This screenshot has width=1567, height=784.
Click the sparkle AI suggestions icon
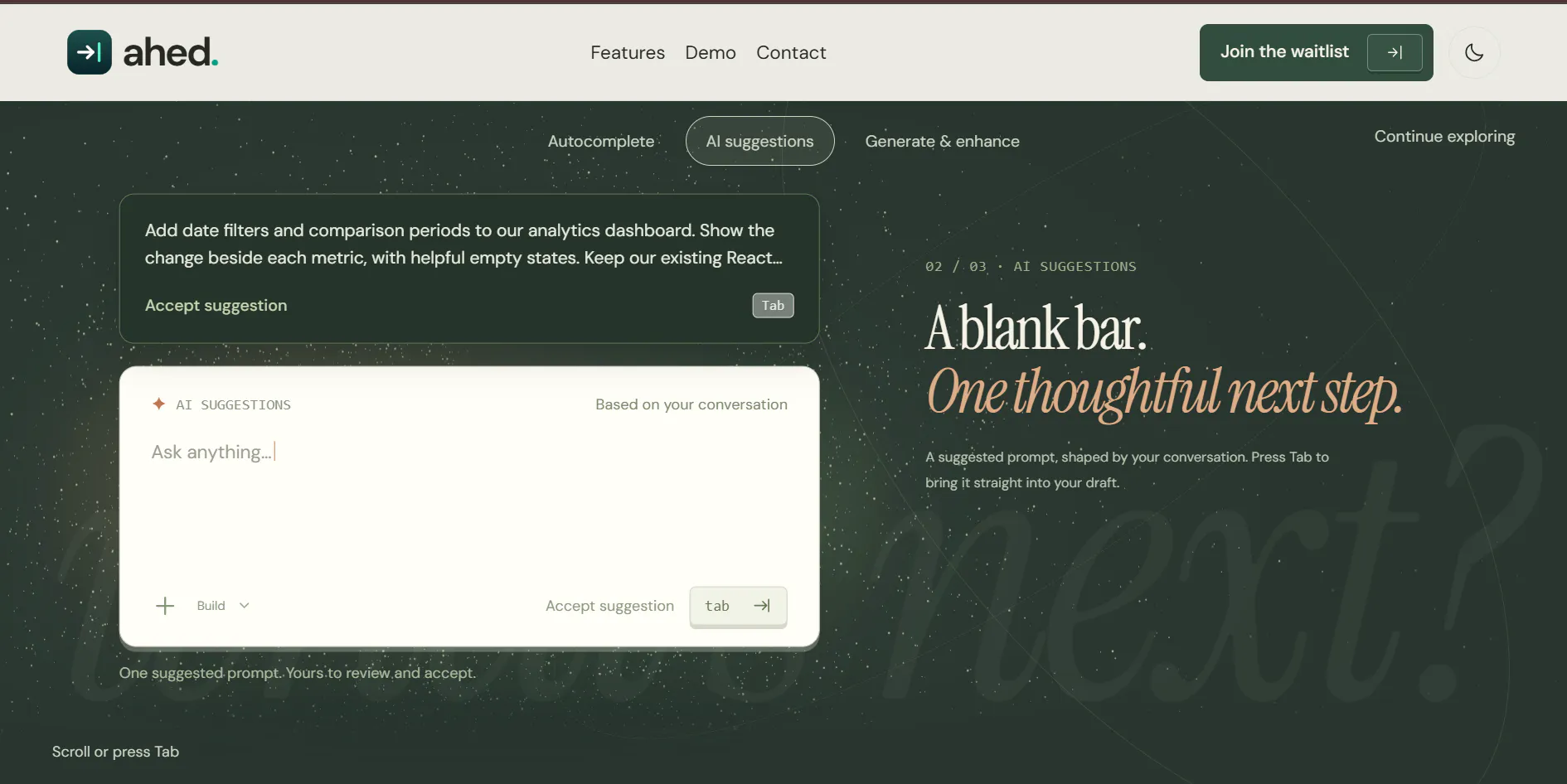tap(158, 404)
